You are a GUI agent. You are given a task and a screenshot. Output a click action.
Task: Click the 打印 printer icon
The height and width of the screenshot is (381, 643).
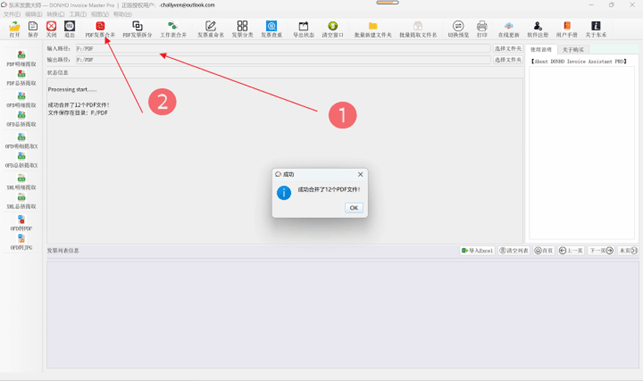click(x=482, y=26)
